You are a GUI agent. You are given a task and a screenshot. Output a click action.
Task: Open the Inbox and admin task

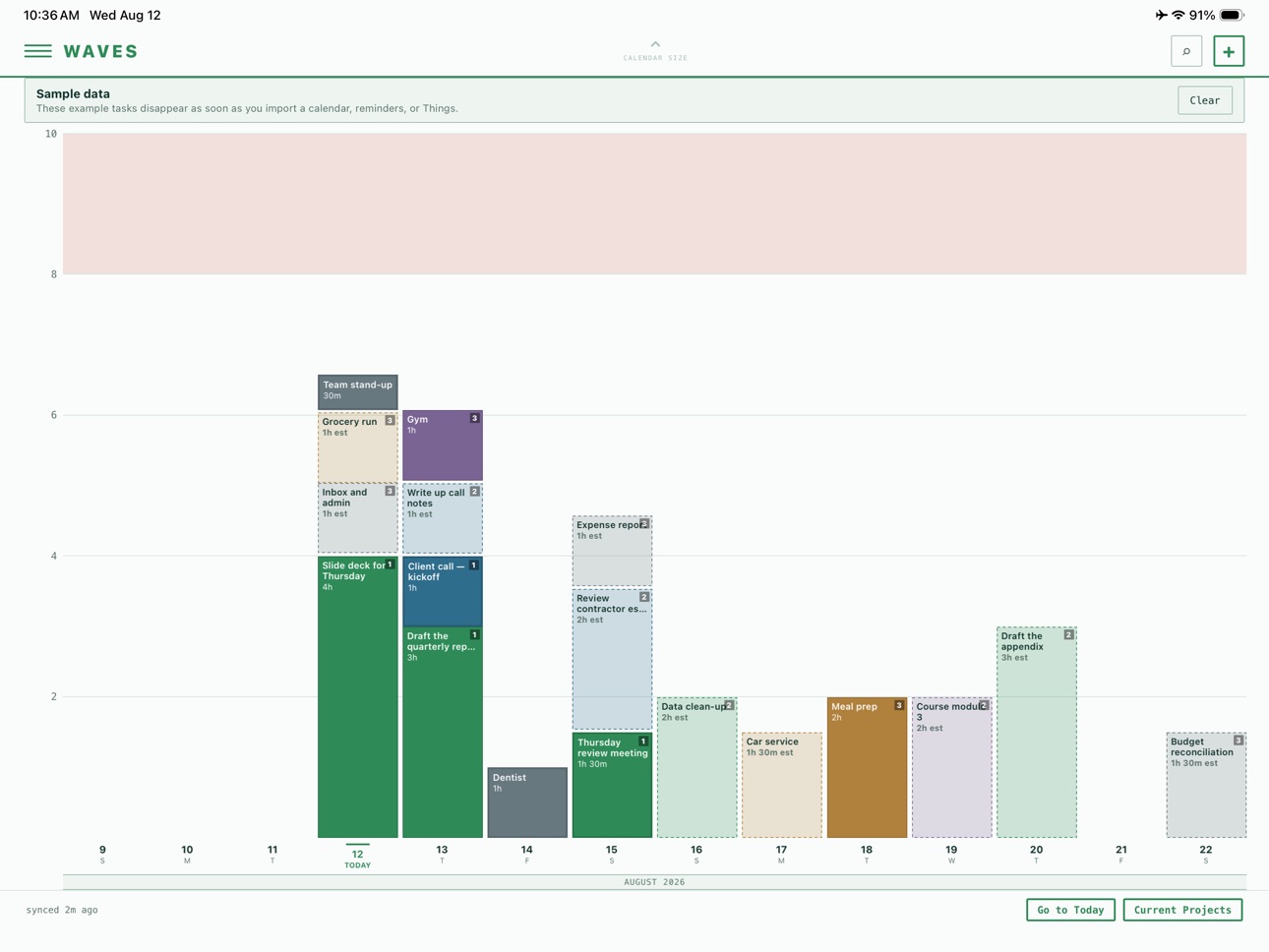click(x=358, y=517)
